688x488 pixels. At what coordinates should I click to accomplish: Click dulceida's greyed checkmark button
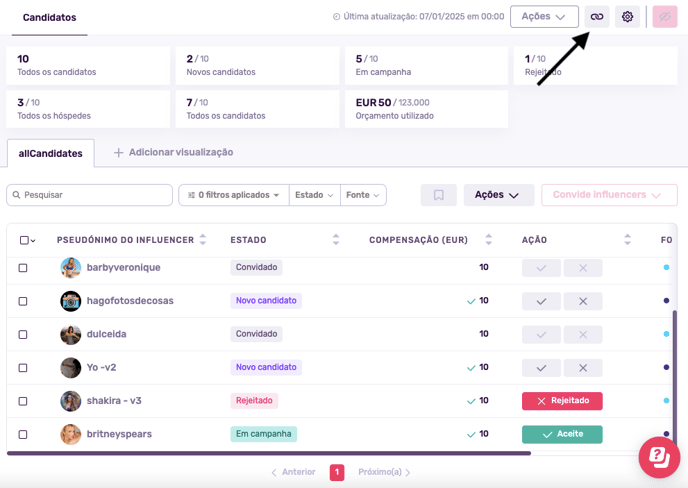click(x=541, y=335)
